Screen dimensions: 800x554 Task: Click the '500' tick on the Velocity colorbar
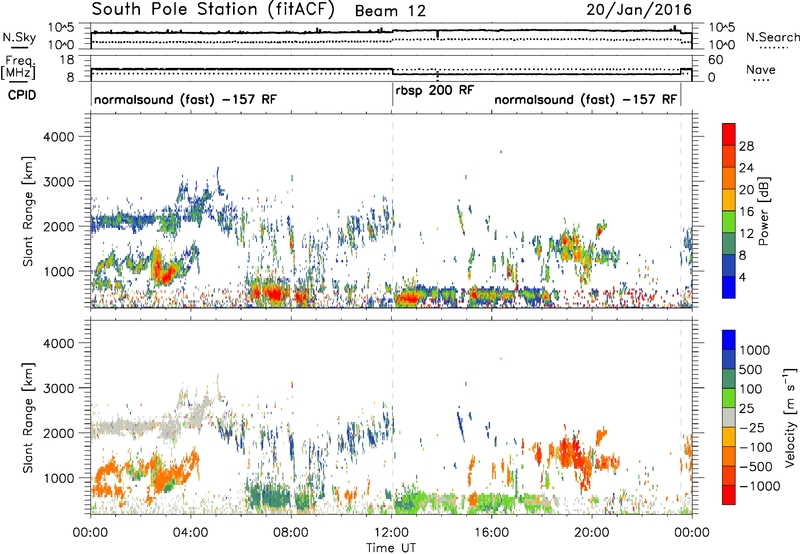coord(753,369)
